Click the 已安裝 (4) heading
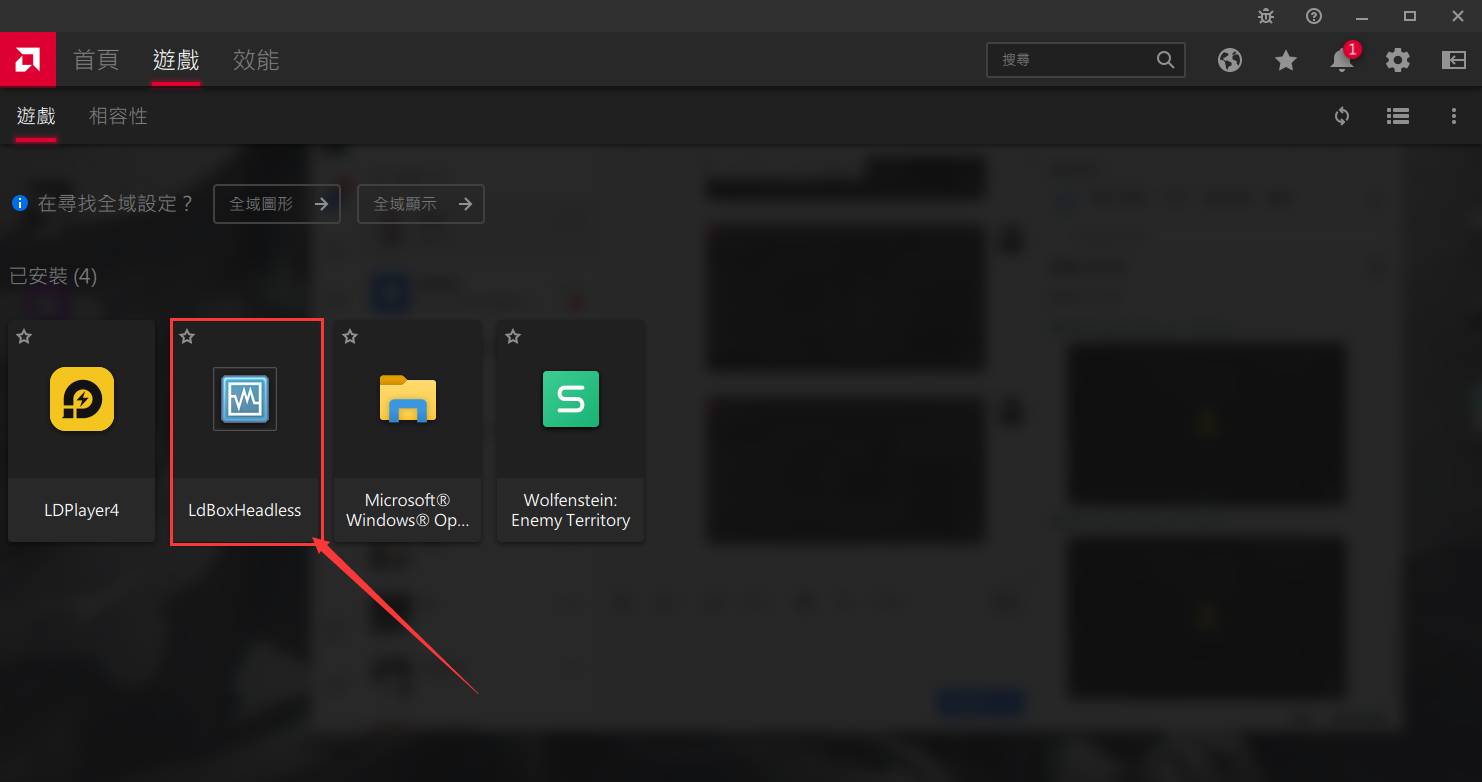 pos(54,276)
